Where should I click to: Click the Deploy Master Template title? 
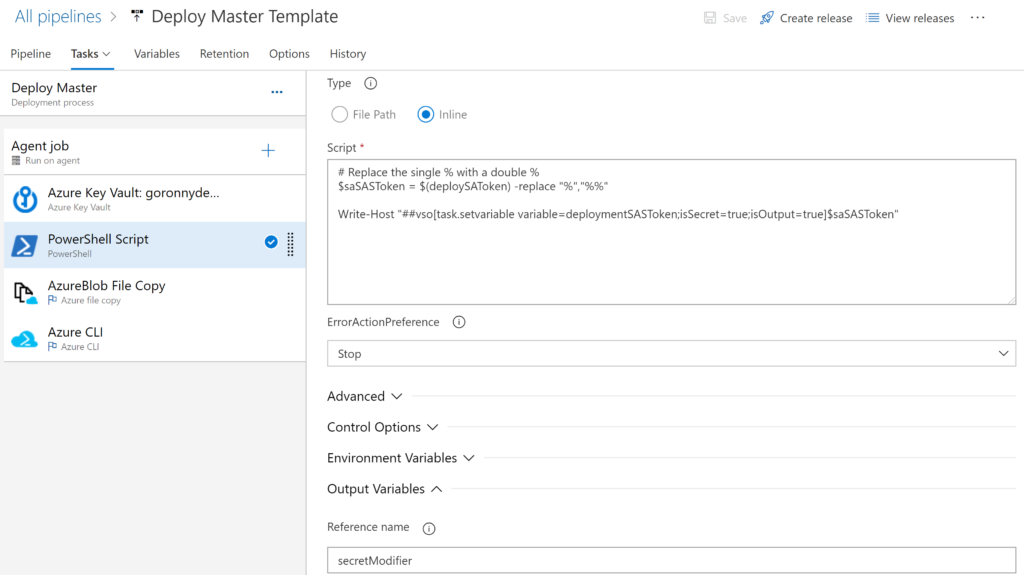(244, 16)
